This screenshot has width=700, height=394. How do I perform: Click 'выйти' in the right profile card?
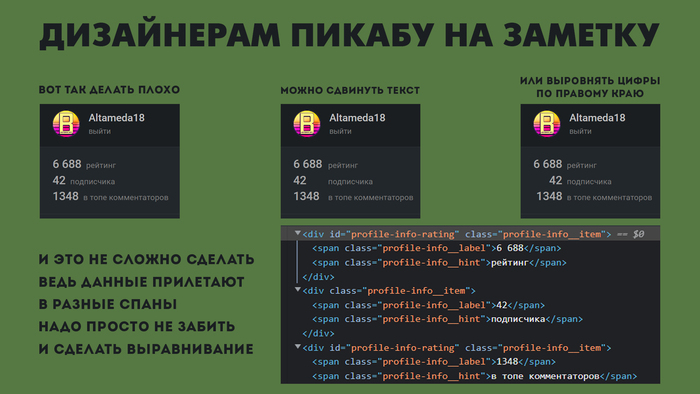[580, 131]
